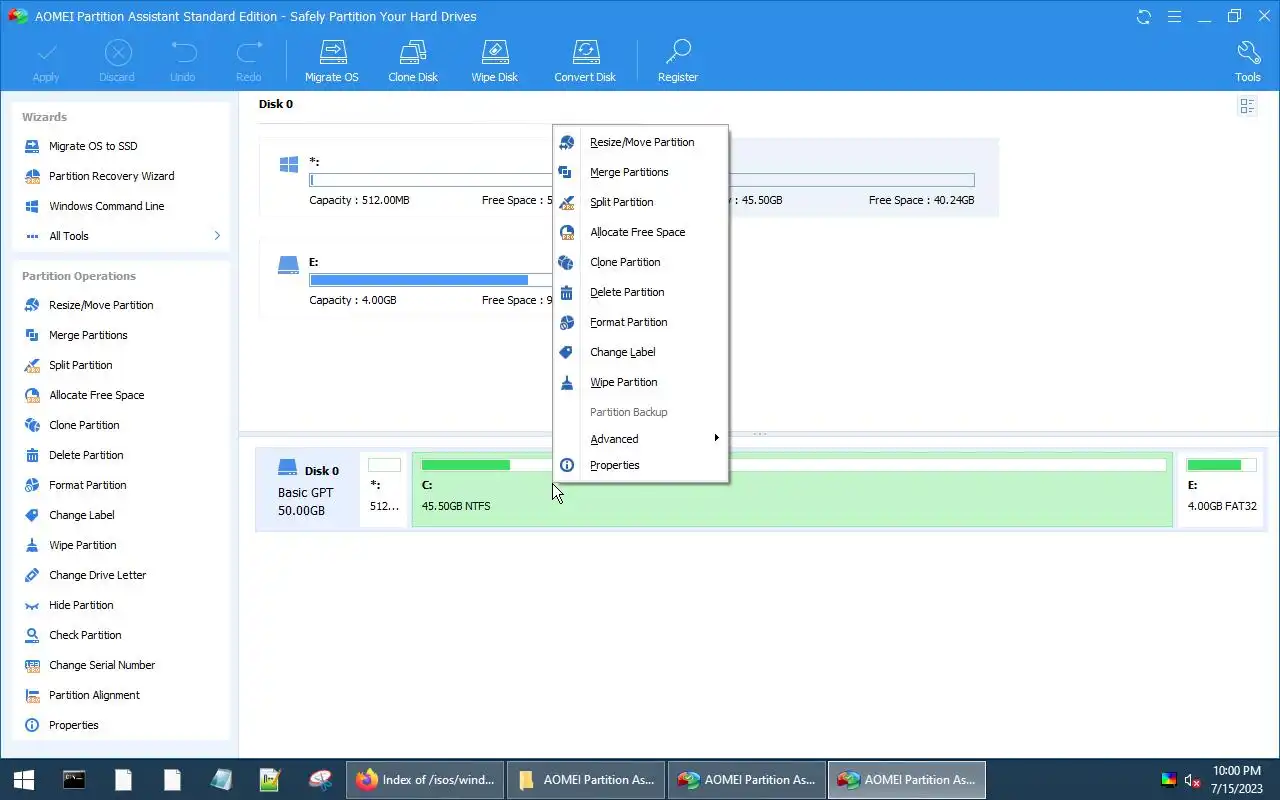Open Change Drive Letter operation
This screenshot has width=1280, height=800.
(97, 575)
